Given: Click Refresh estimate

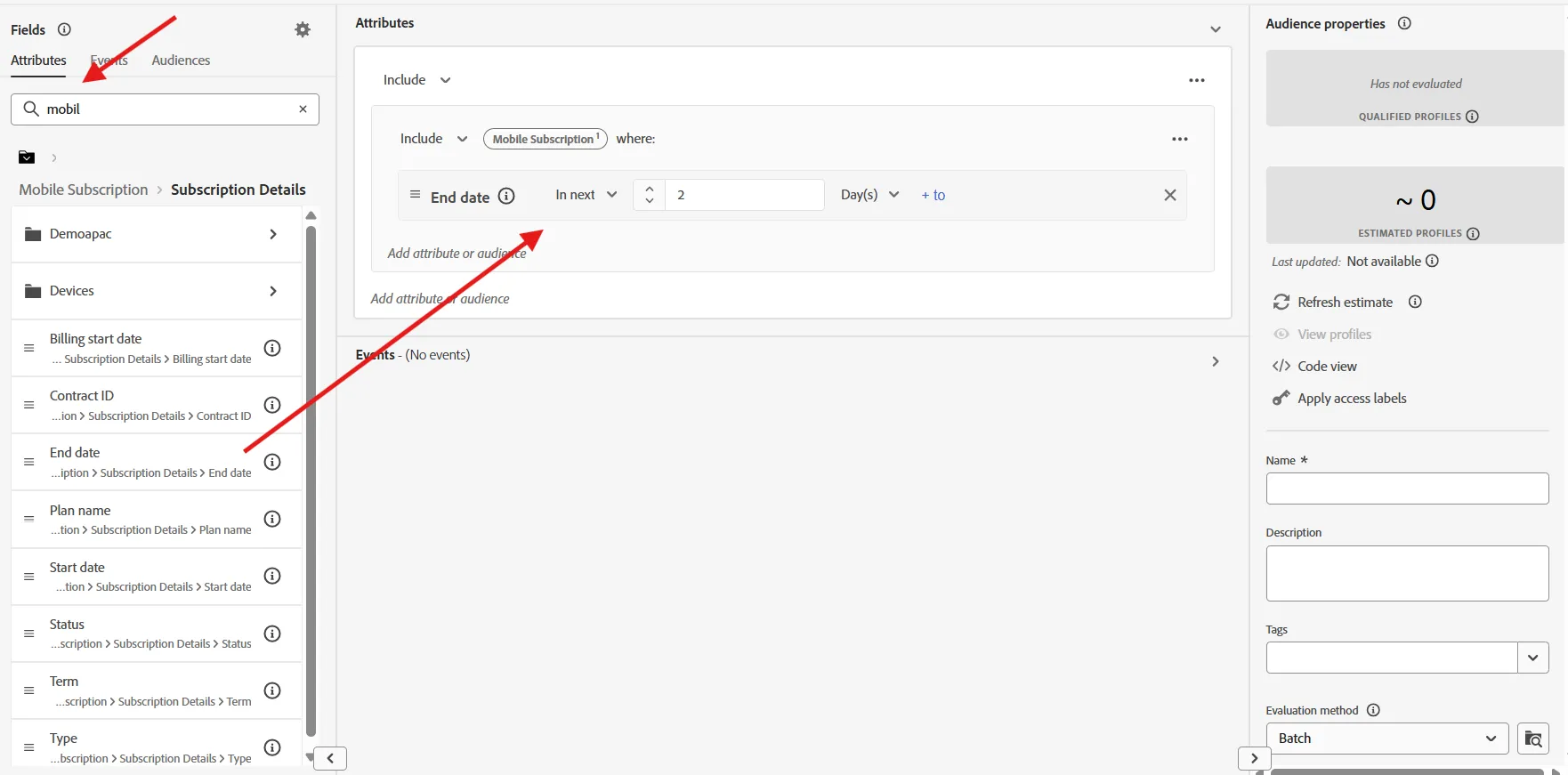Looking at the screenshot, I should point(1332,303).
